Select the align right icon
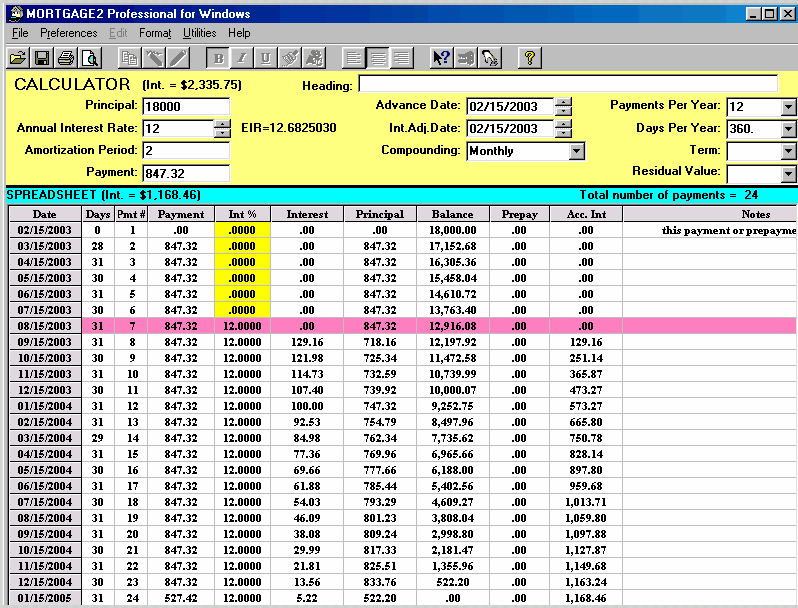 (402, 58)
